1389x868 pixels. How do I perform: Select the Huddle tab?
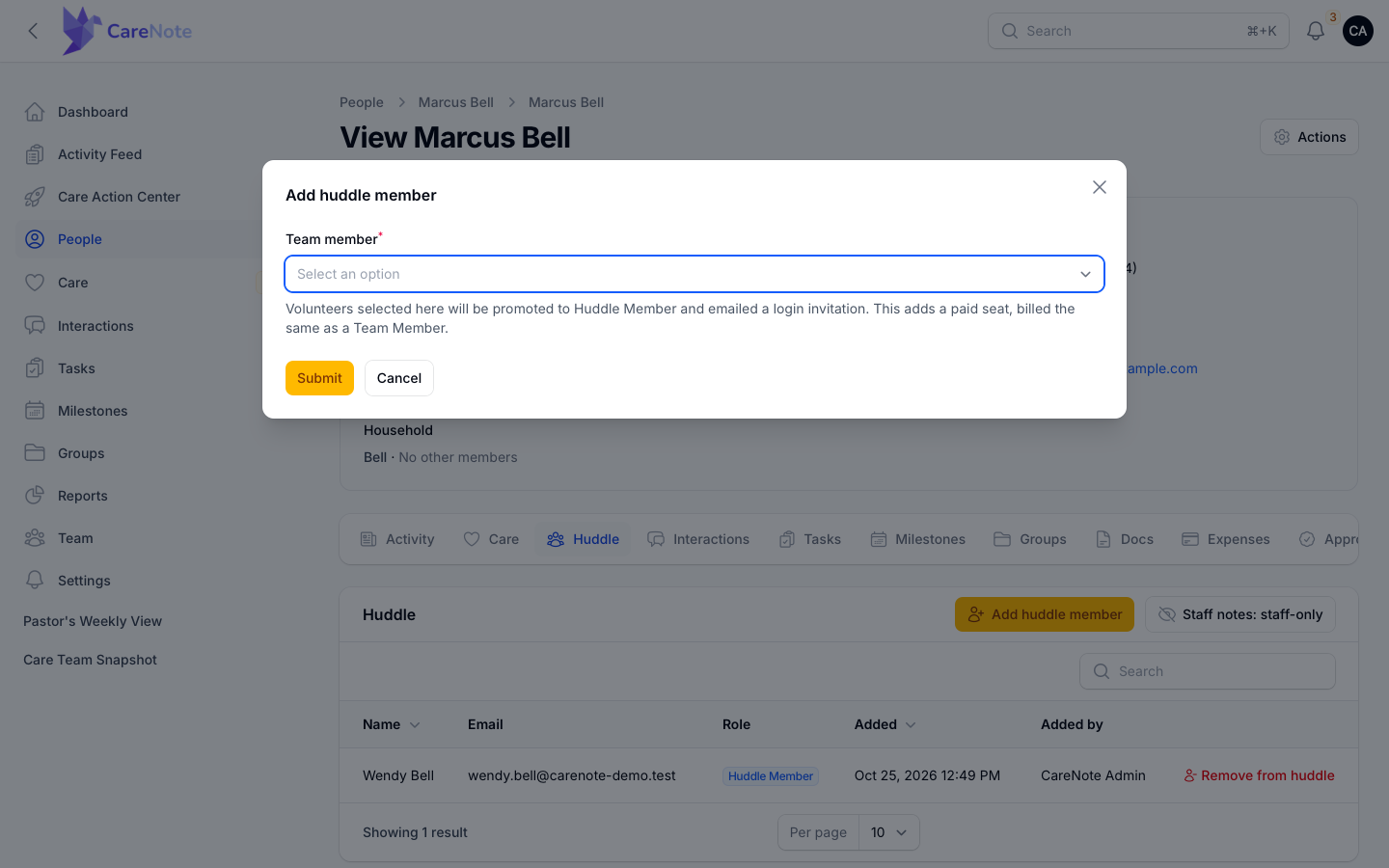583,539
